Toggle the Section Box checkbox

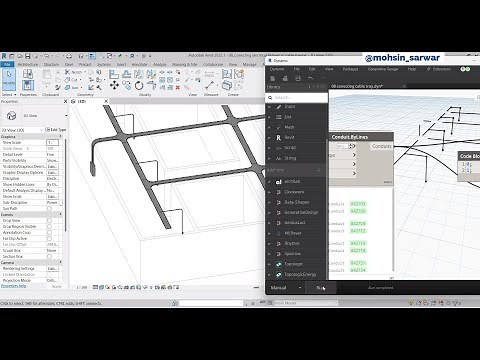point(49,257)
